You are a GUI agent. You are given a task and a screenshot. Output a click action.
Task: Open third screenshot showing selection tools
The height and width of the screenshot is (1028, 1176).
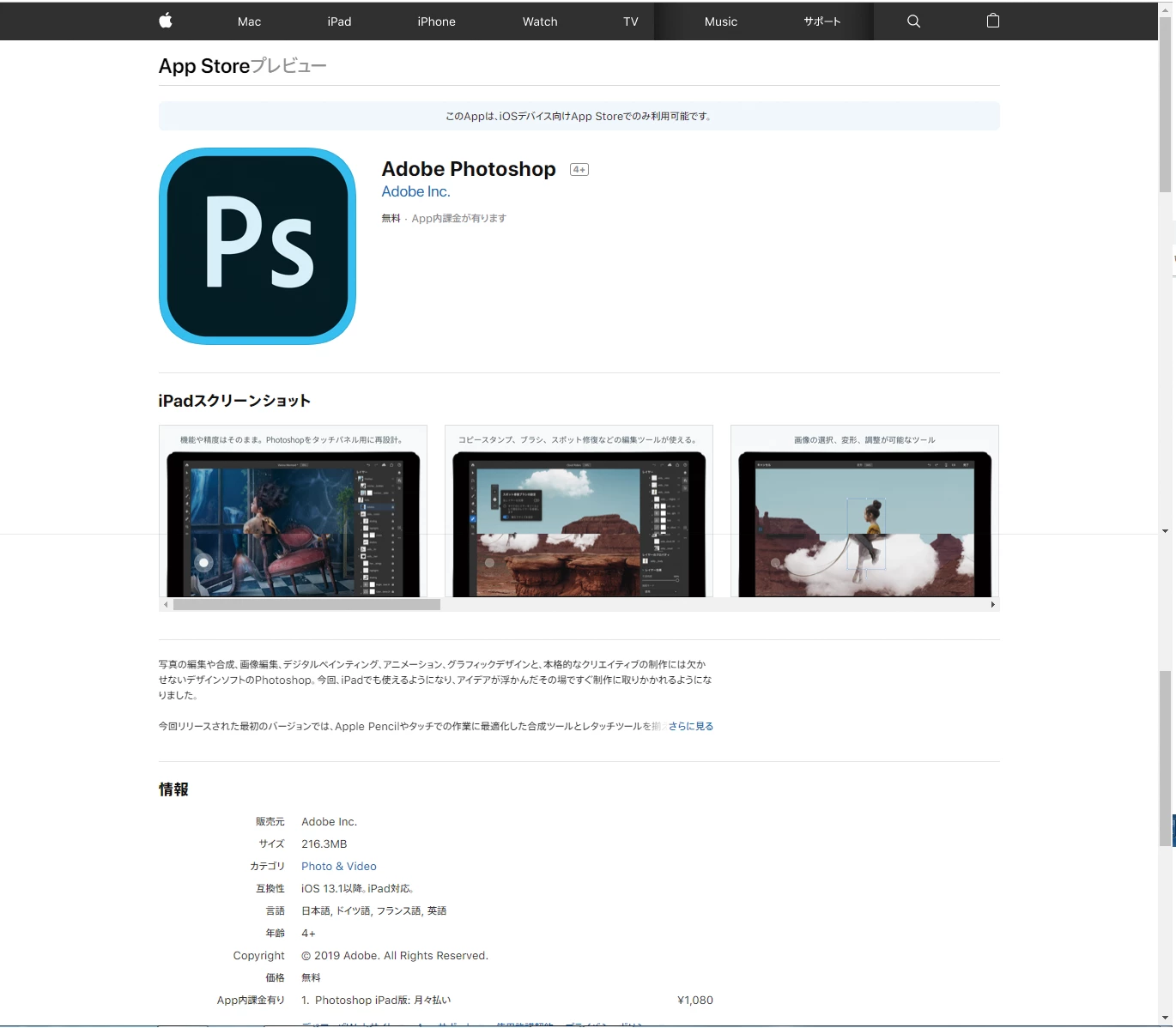pyautogui.click(x=864, y=511)
